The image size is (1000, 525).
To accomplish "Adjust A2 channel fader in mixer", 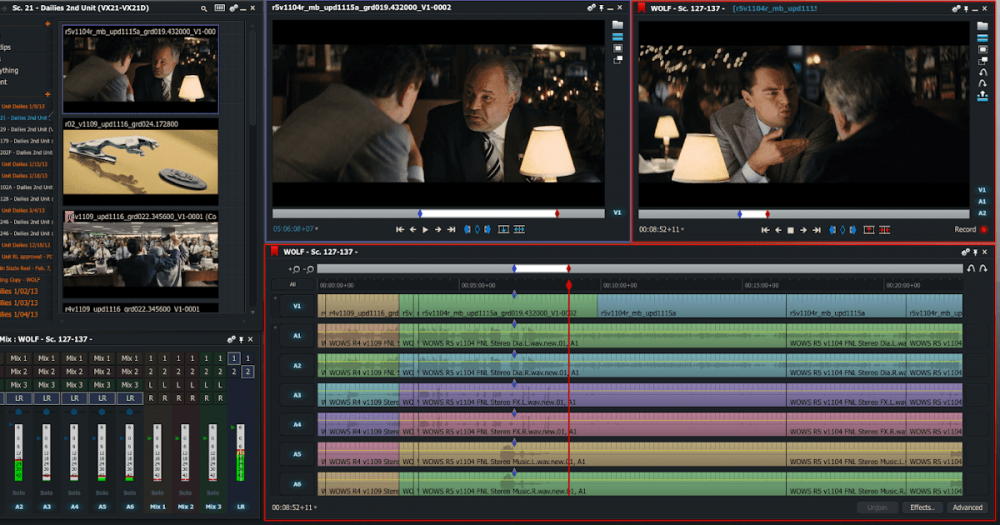I will pos(18,453).
